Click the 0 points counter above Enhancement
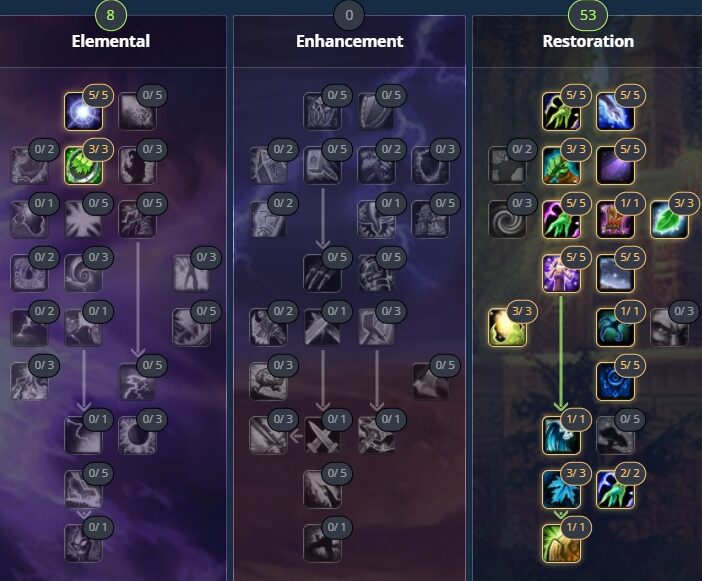Viewport: 702px width, 581px height. [x=349, y=15]
